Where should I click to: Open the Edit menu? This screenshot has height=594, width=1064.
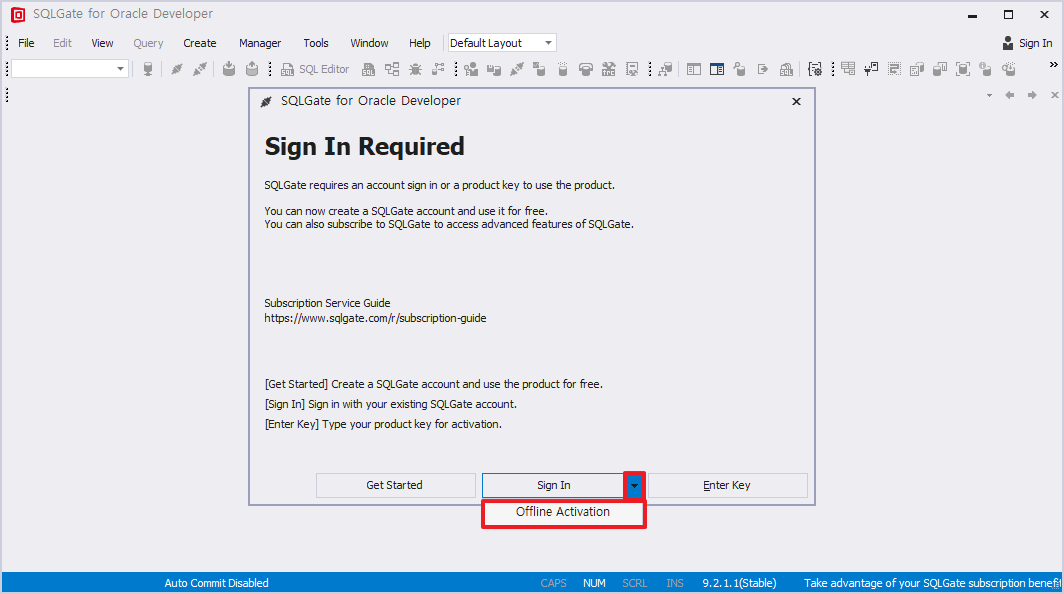(x=62, y=43)
